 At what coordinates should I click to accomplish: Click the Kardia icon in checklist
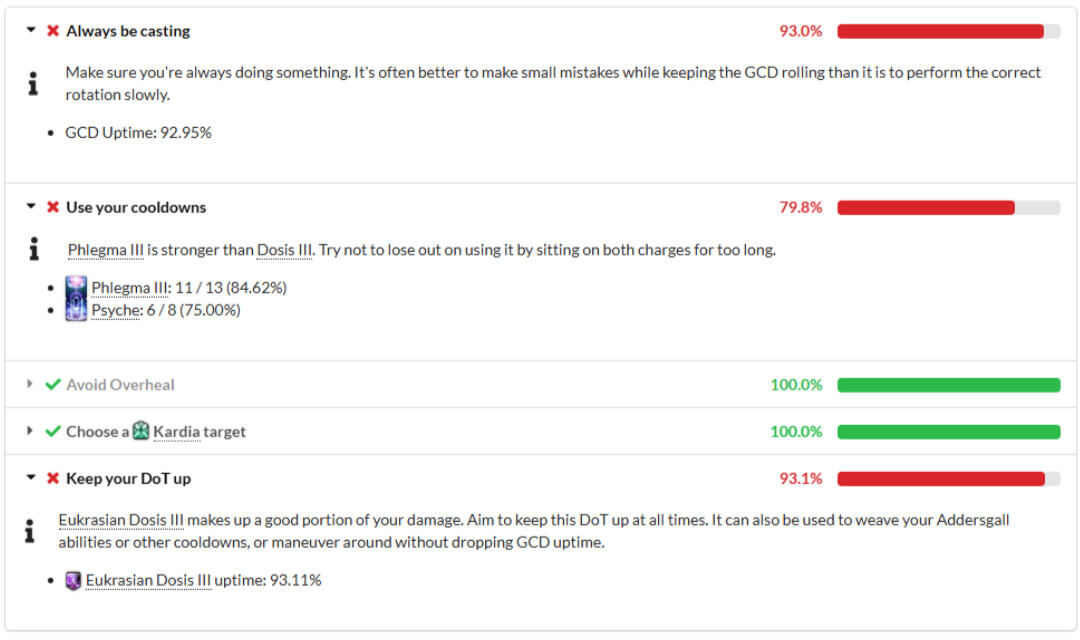[141, 431]
